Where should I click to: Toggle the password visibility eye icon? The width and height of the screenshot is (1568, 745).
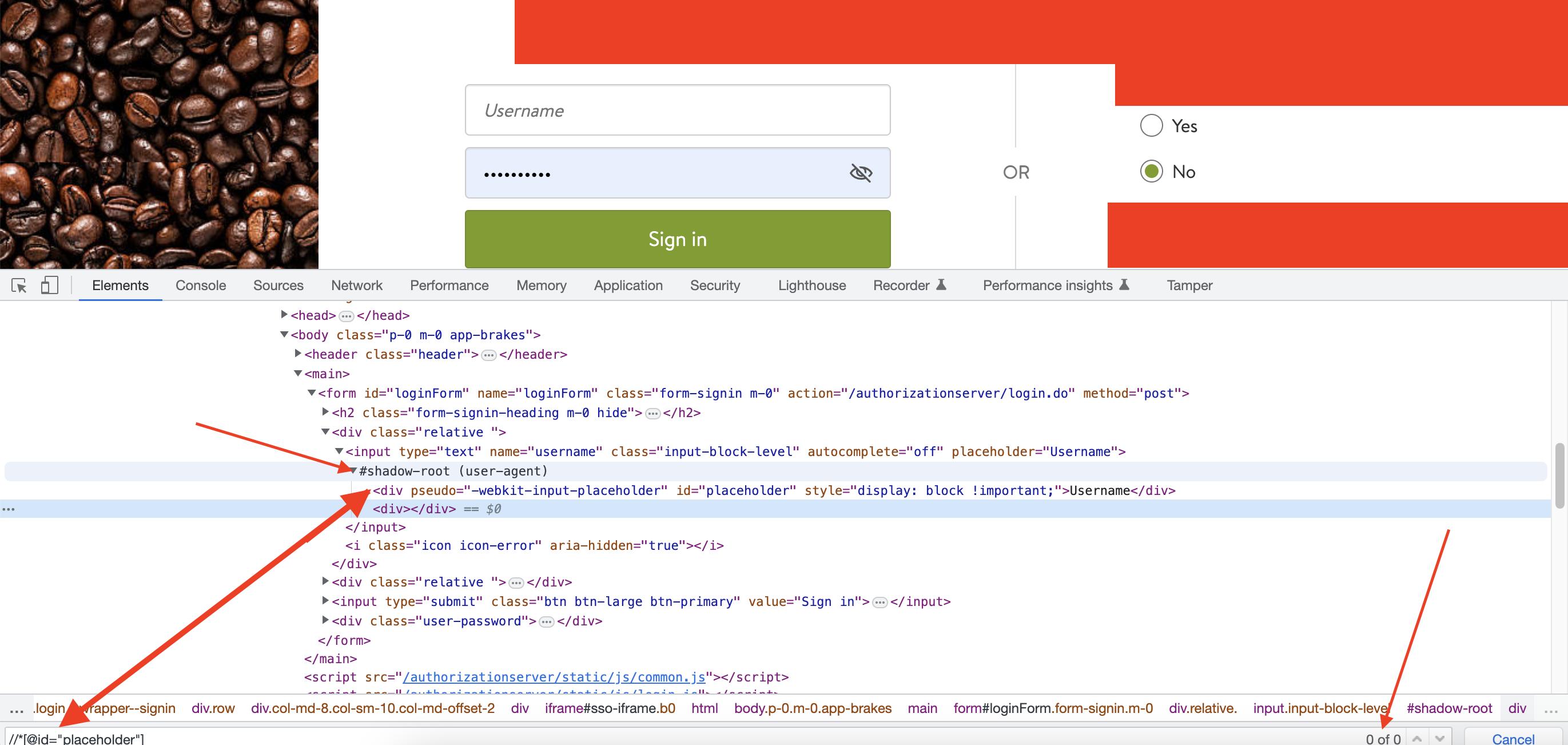(859, 172)
